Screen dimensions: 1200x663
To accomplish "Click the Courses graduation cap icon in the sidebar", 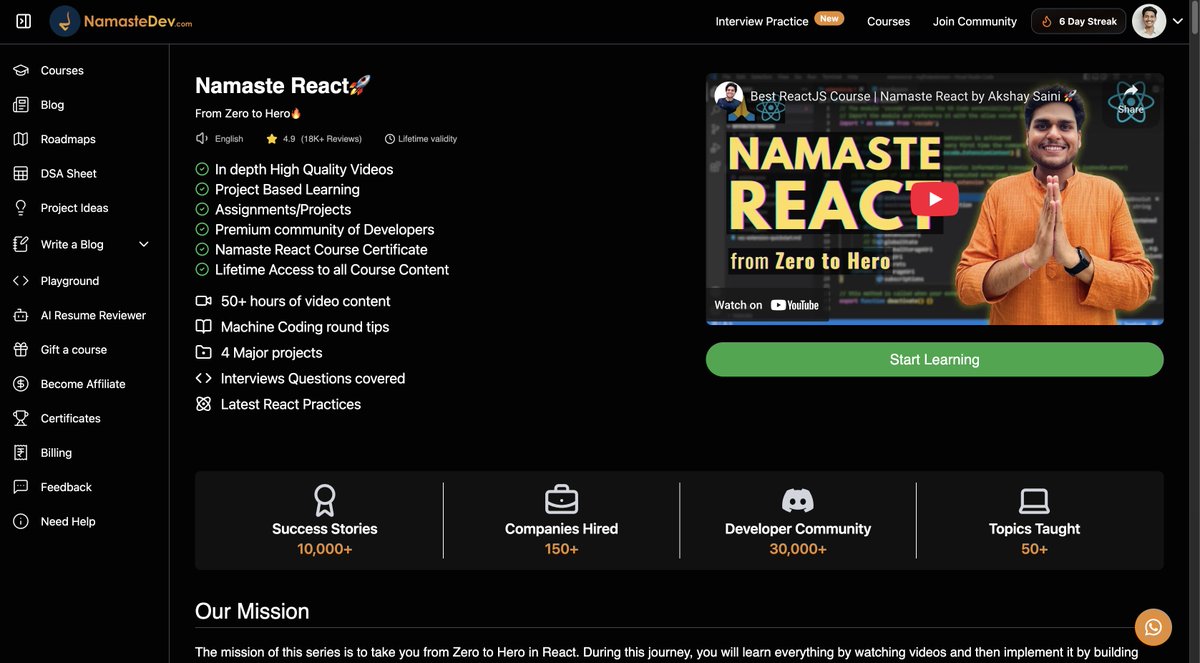I will click(x=21, y=70).
